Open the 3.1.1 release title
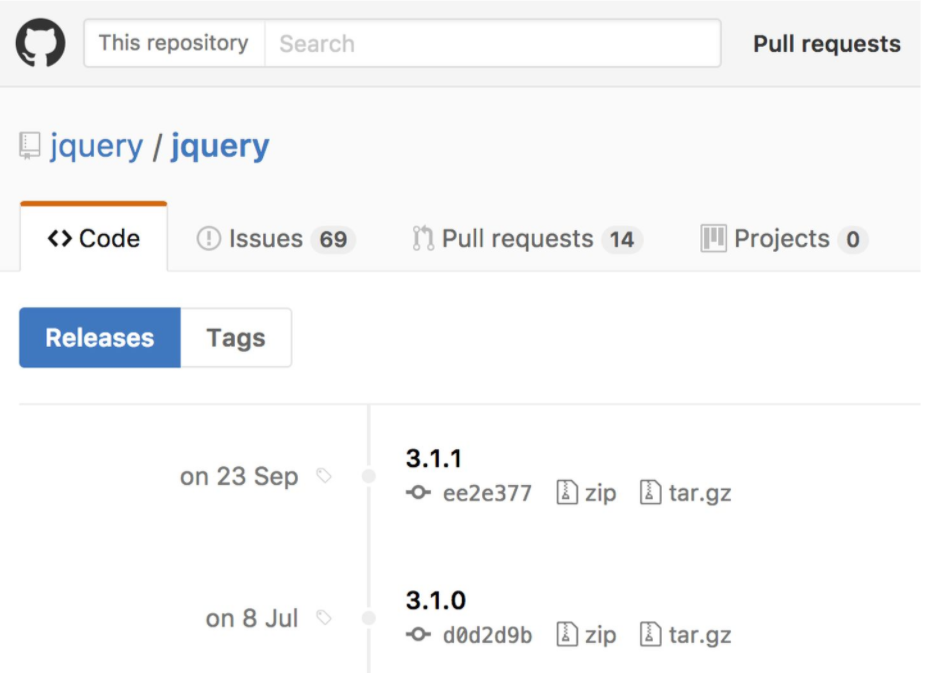 coord(434,459)
